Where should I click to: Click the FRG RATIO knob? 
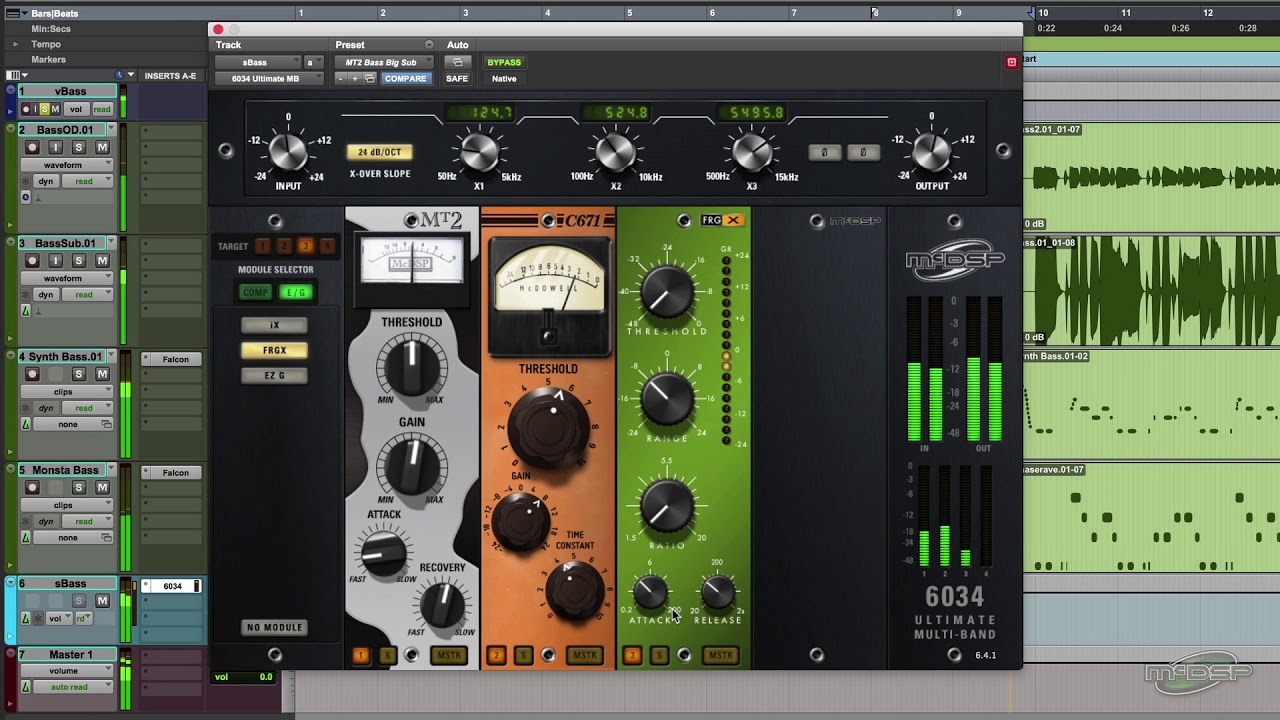[667, 505]
